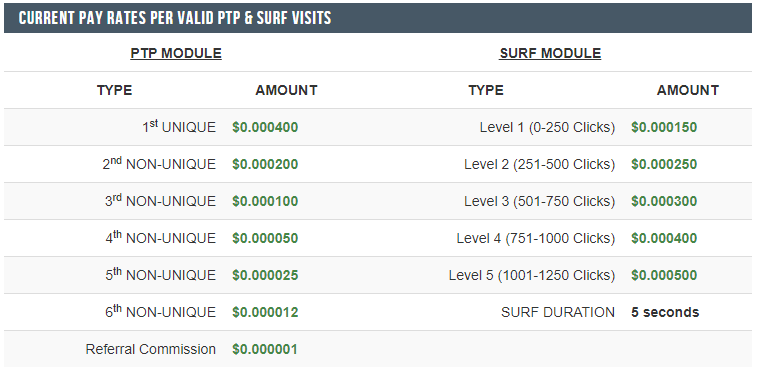Screen dimensions: 757x369
Task: Select the Level 4 amount $0.000400
Action: (x=664, y=238)
